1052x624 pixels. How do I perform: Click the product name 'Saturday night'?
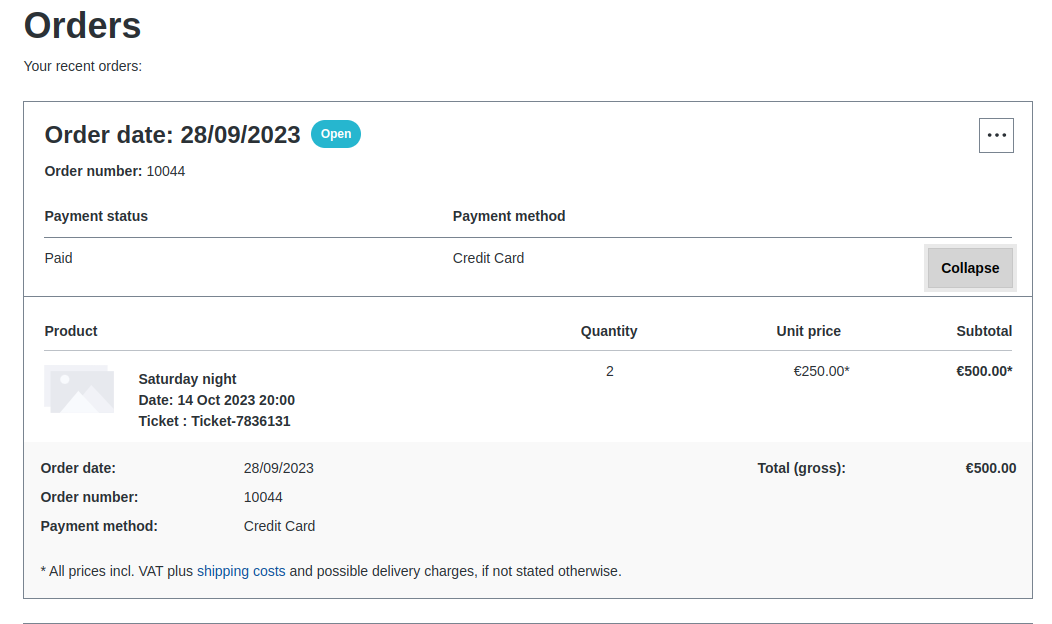point(187,379)
